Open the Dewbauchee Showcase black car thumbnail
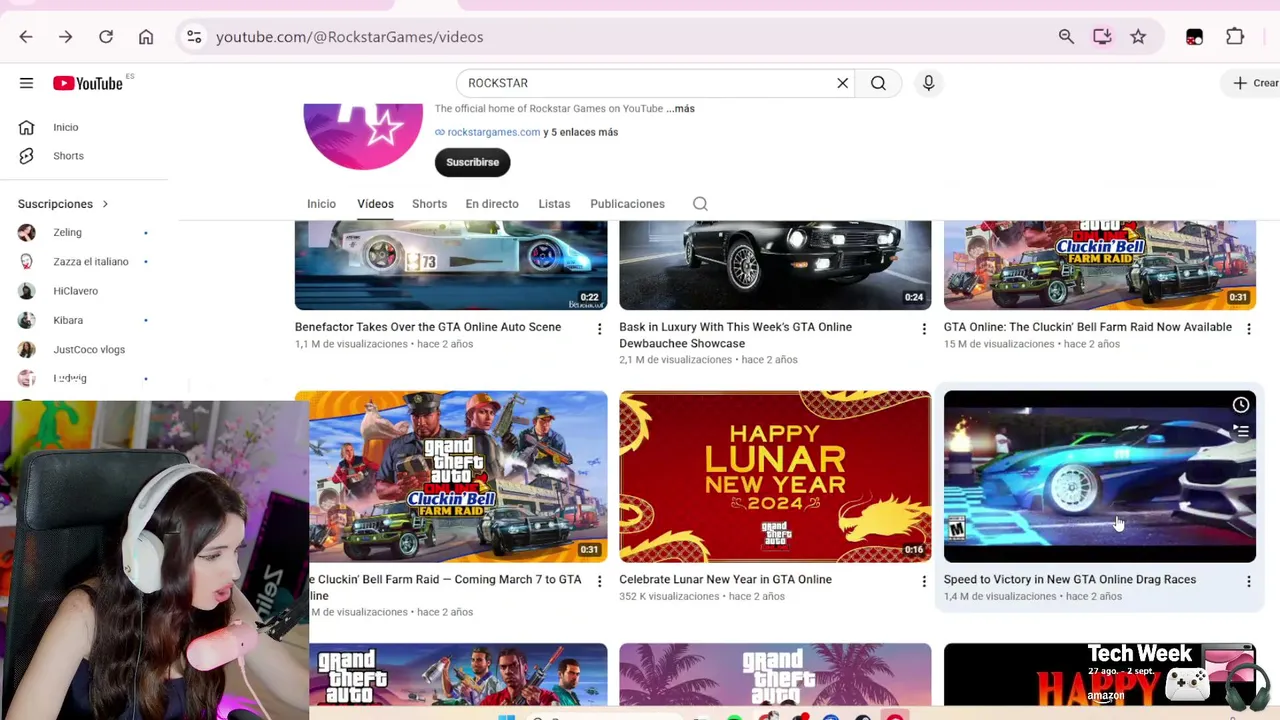Image resolution: width=1280 pixels, height=720 pixels. (x=775, y=265)
